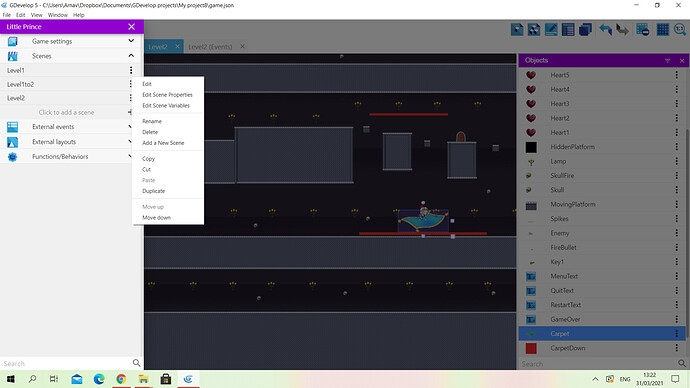Open the objects editor toolbar icon

[x=517, y=29]
